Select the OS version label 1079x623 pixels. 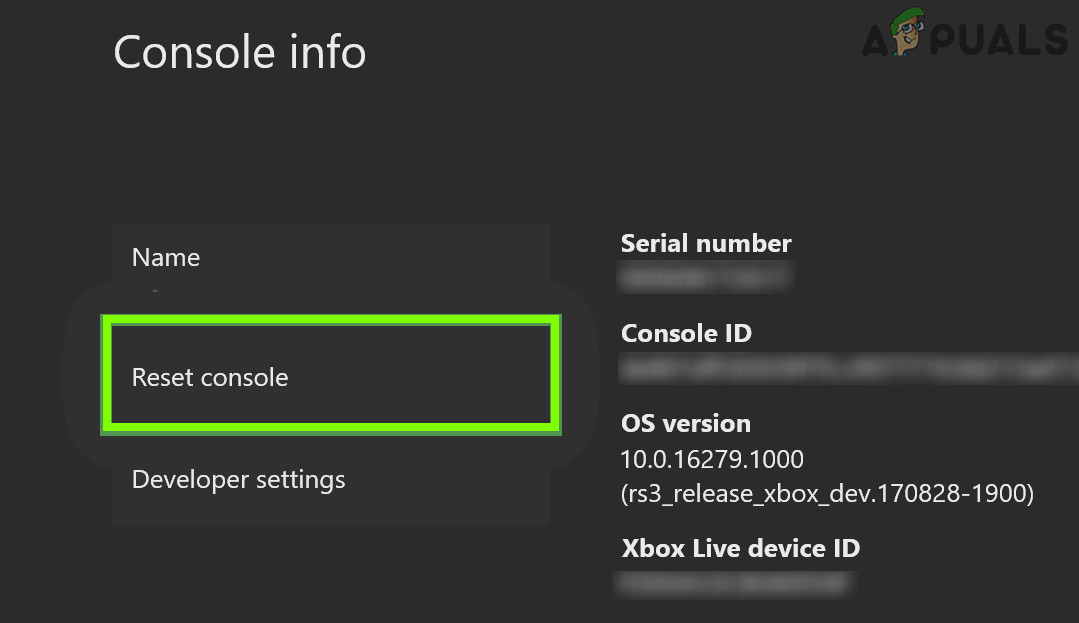pos(686,424)
